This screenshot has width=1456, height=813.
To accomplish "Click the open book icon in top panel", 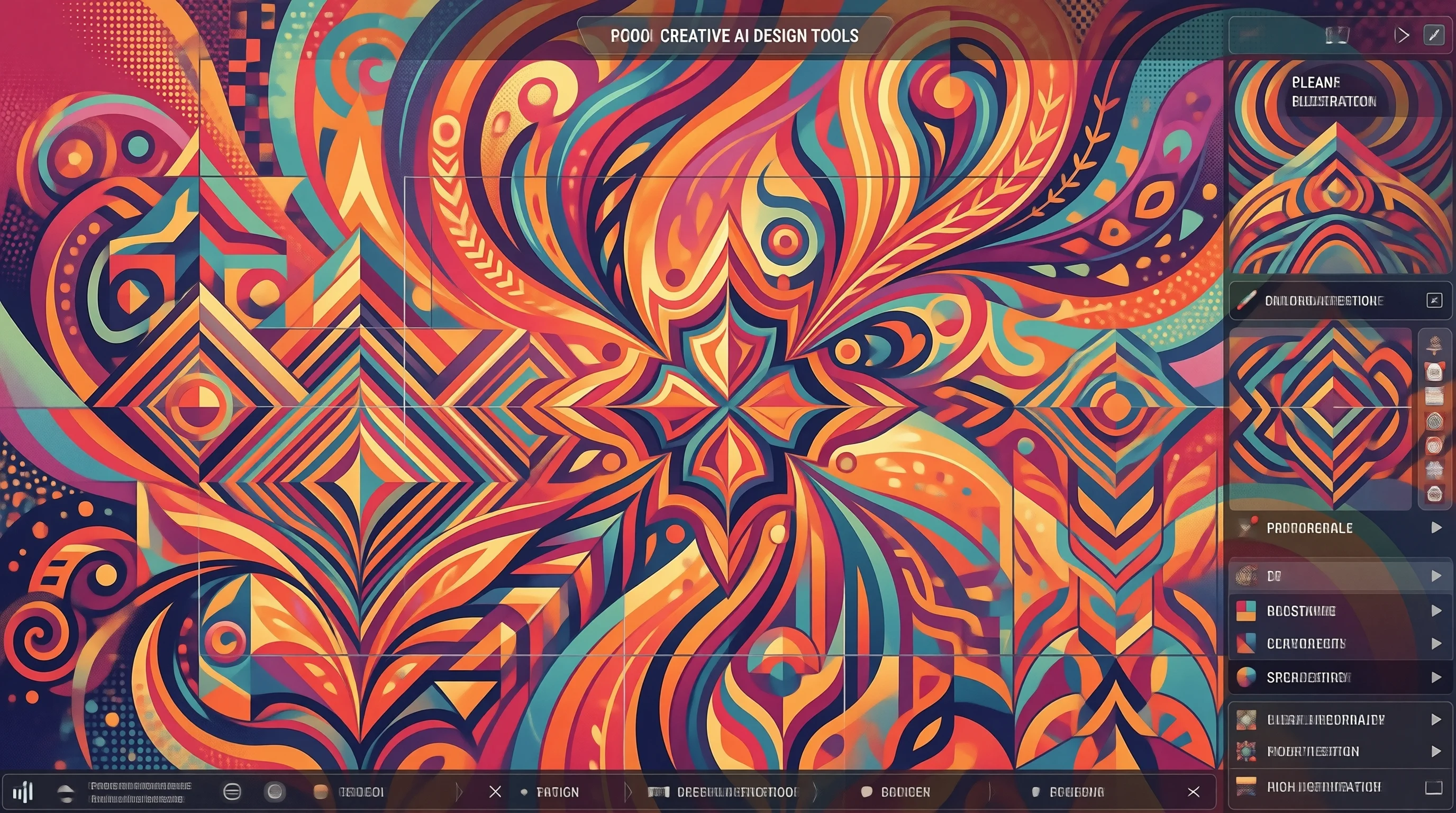I will (x=1337, y=35).
